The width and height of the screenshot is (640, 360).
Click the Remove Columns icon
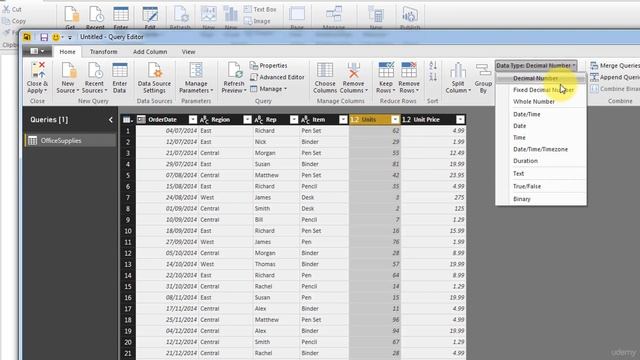tap(353, 70)
